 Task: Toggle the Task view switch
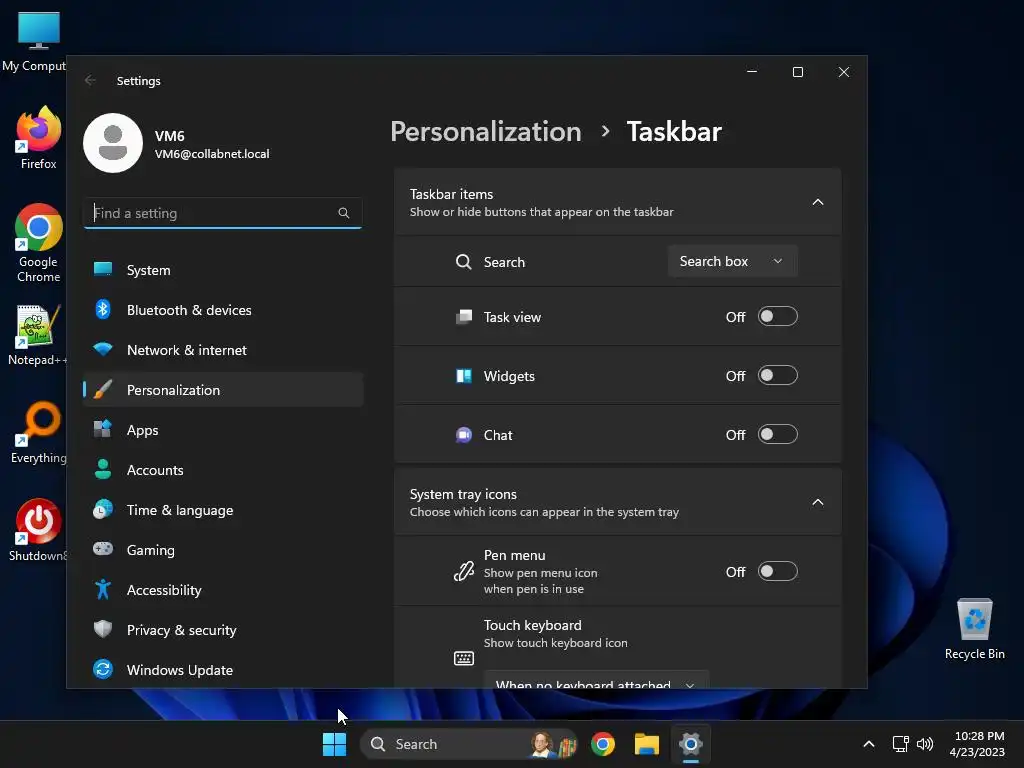click(777, 317)
